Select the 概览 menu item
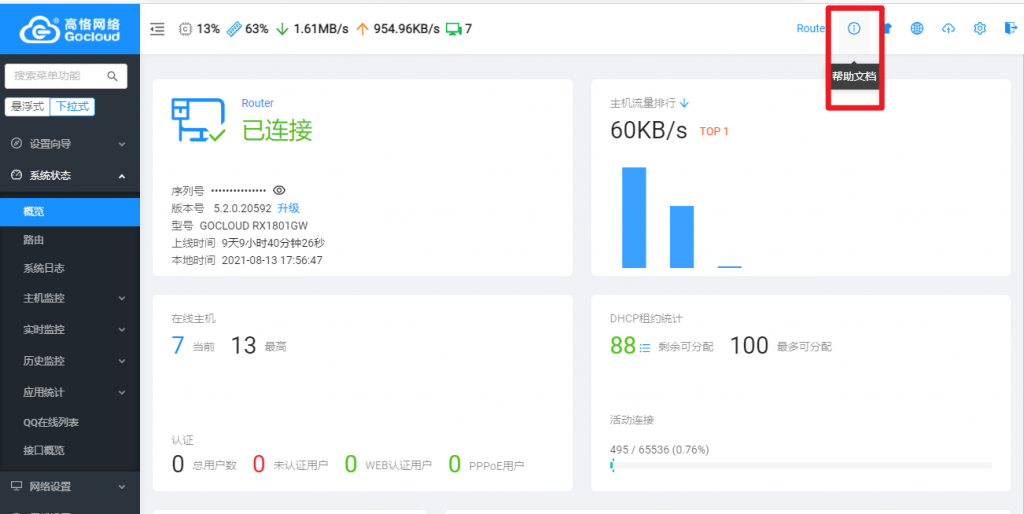The height and width of the screenshot is (514, 1024). tap(70, 212)
